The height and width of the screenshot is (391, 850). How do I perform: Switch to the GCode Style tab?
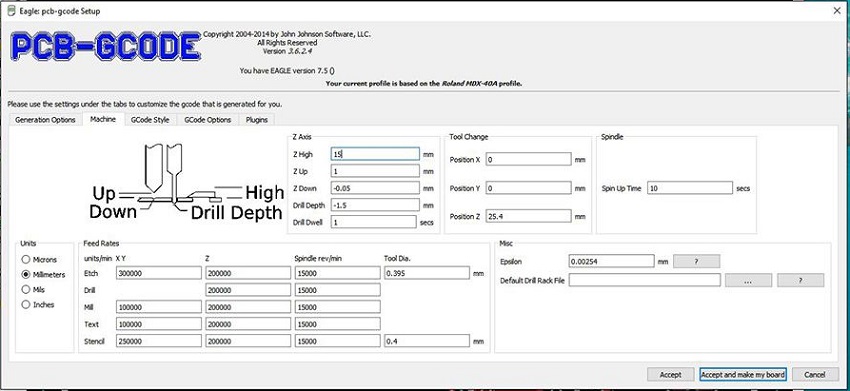[x=150, y=120]
